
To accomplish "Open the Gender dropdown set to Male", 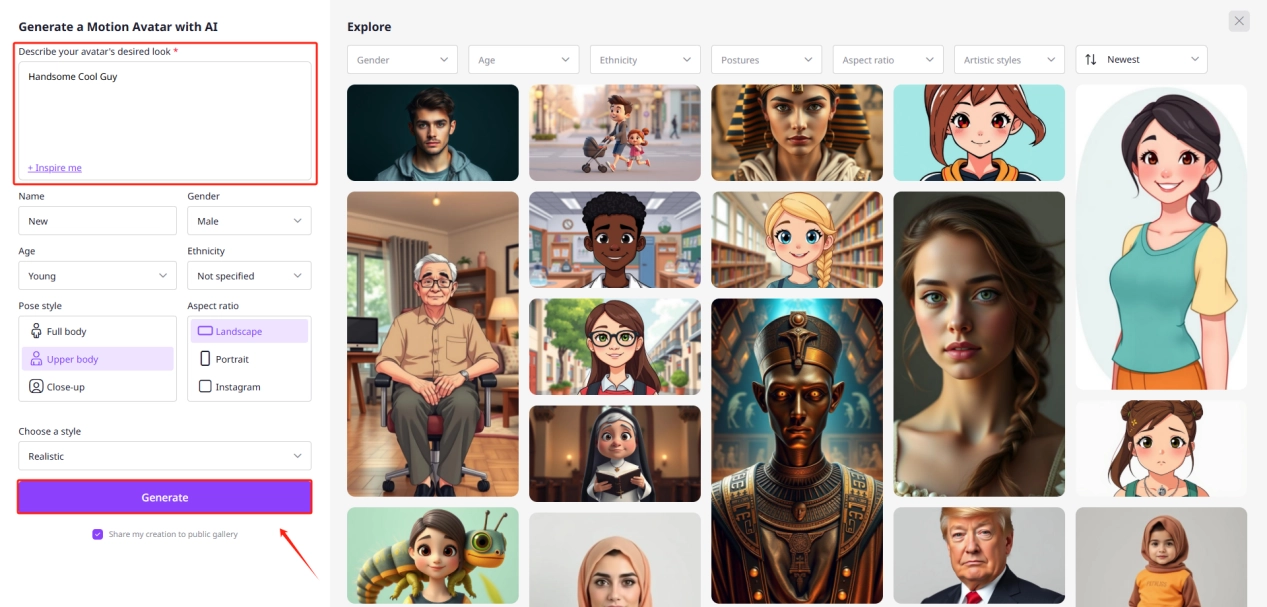I will click(x=249, y=221).
